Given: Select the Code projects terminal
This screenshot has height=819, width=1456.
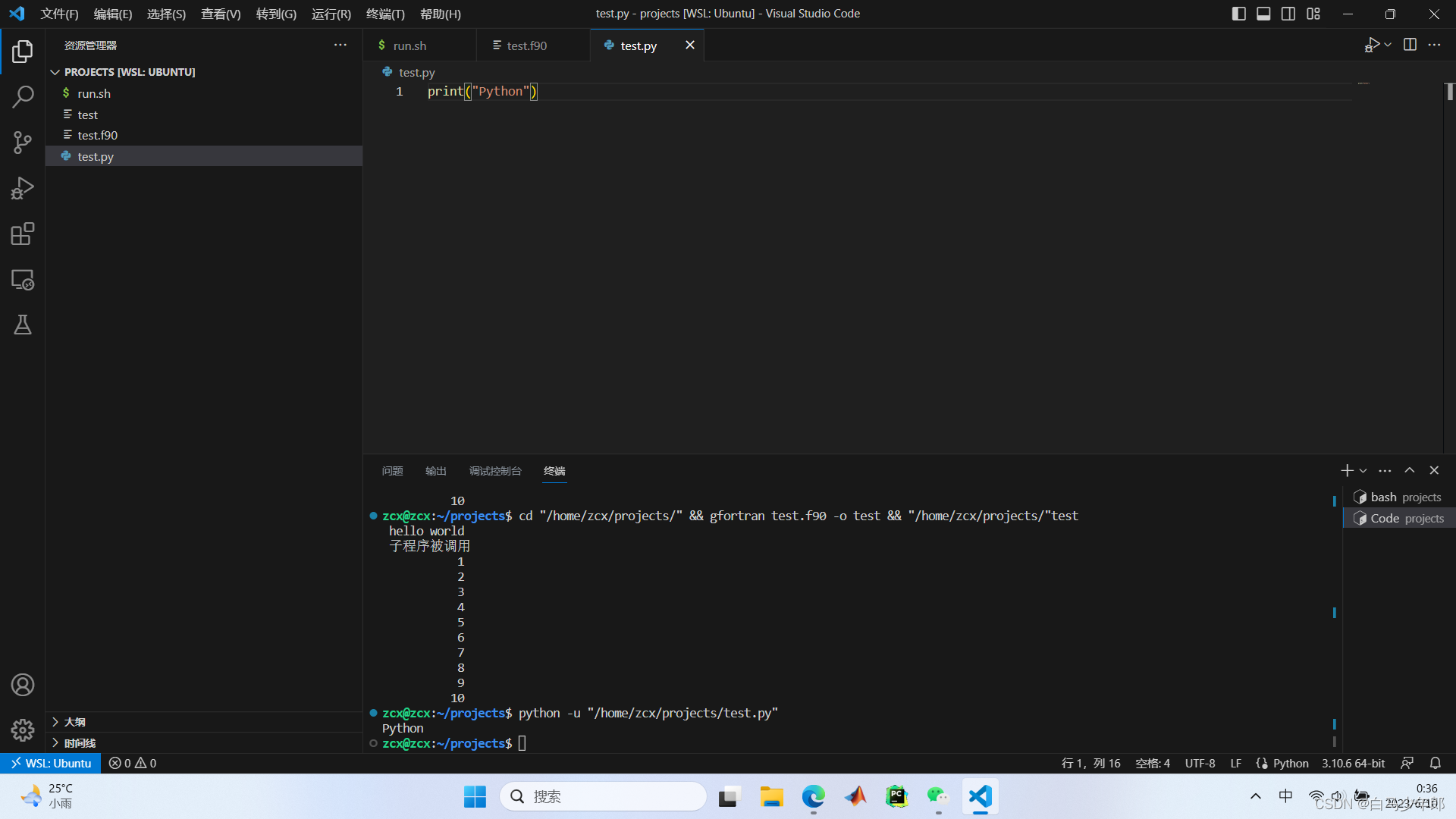Looking at the screenshot, I should coord(1399,519).
